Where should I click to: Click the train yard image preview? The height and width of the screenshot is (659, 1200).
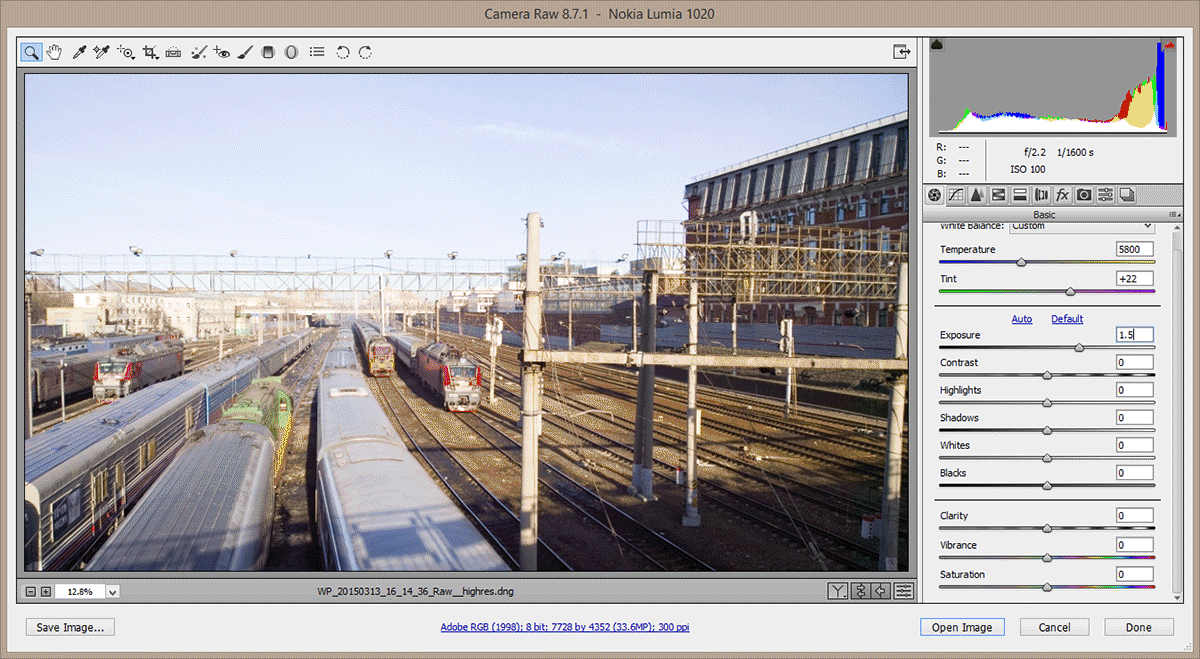[x=466, y=322]
